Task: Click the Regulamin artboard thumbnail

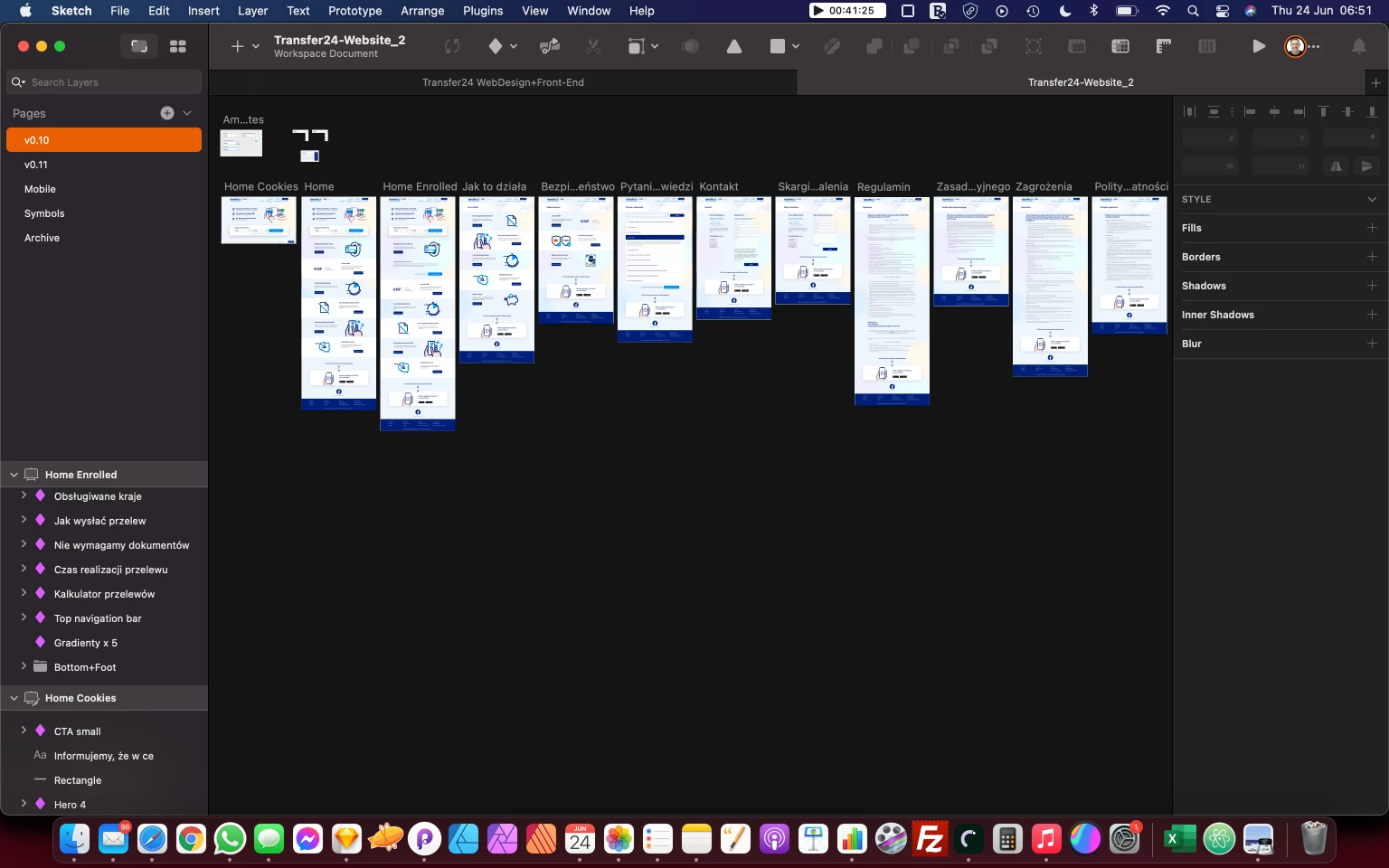Action: 892,300
